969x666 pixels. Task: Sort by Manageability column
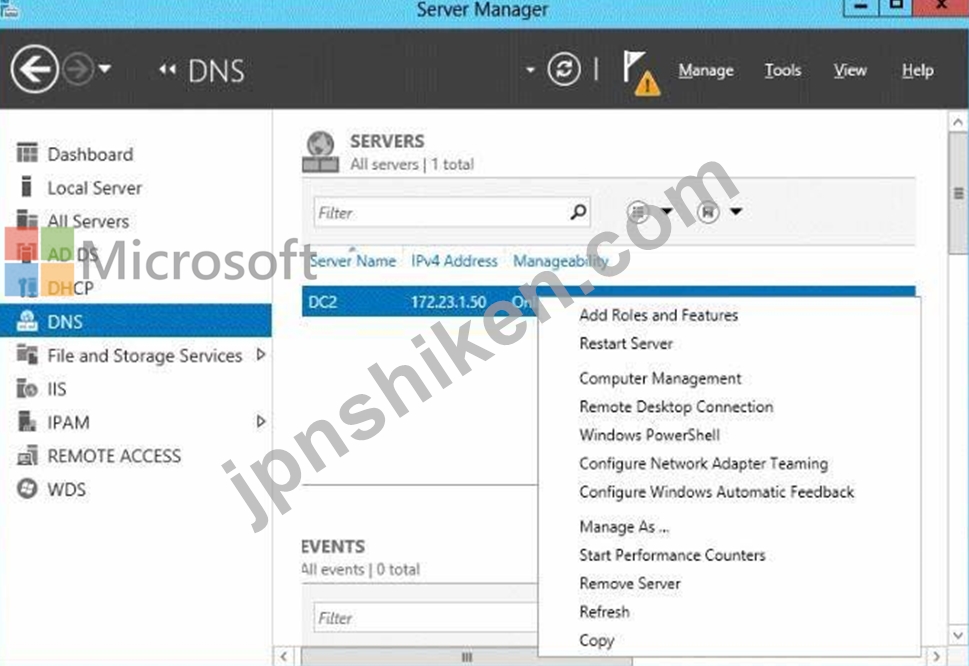click(x=561, y=261)
